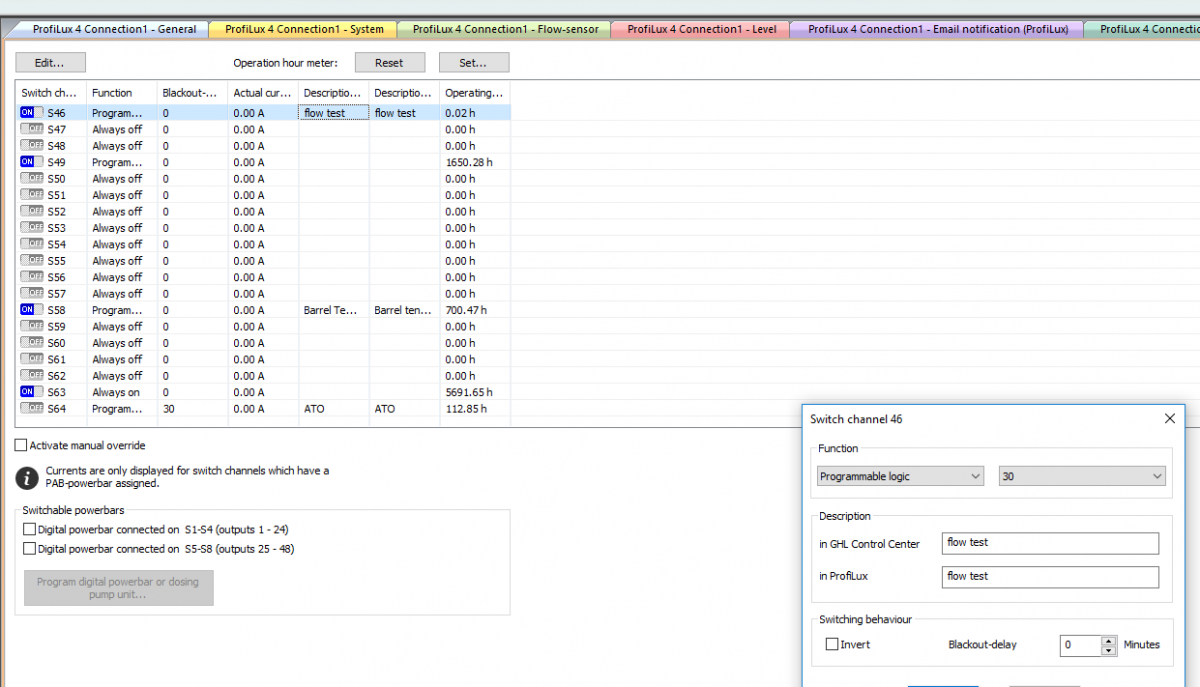Switch to the System tab

pyautogui.click(x=304, y=29)
